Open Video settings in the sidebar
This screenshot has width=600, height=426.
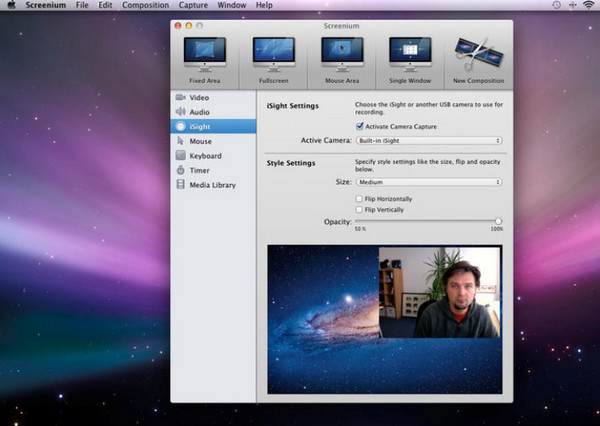[x=199, y=98]
